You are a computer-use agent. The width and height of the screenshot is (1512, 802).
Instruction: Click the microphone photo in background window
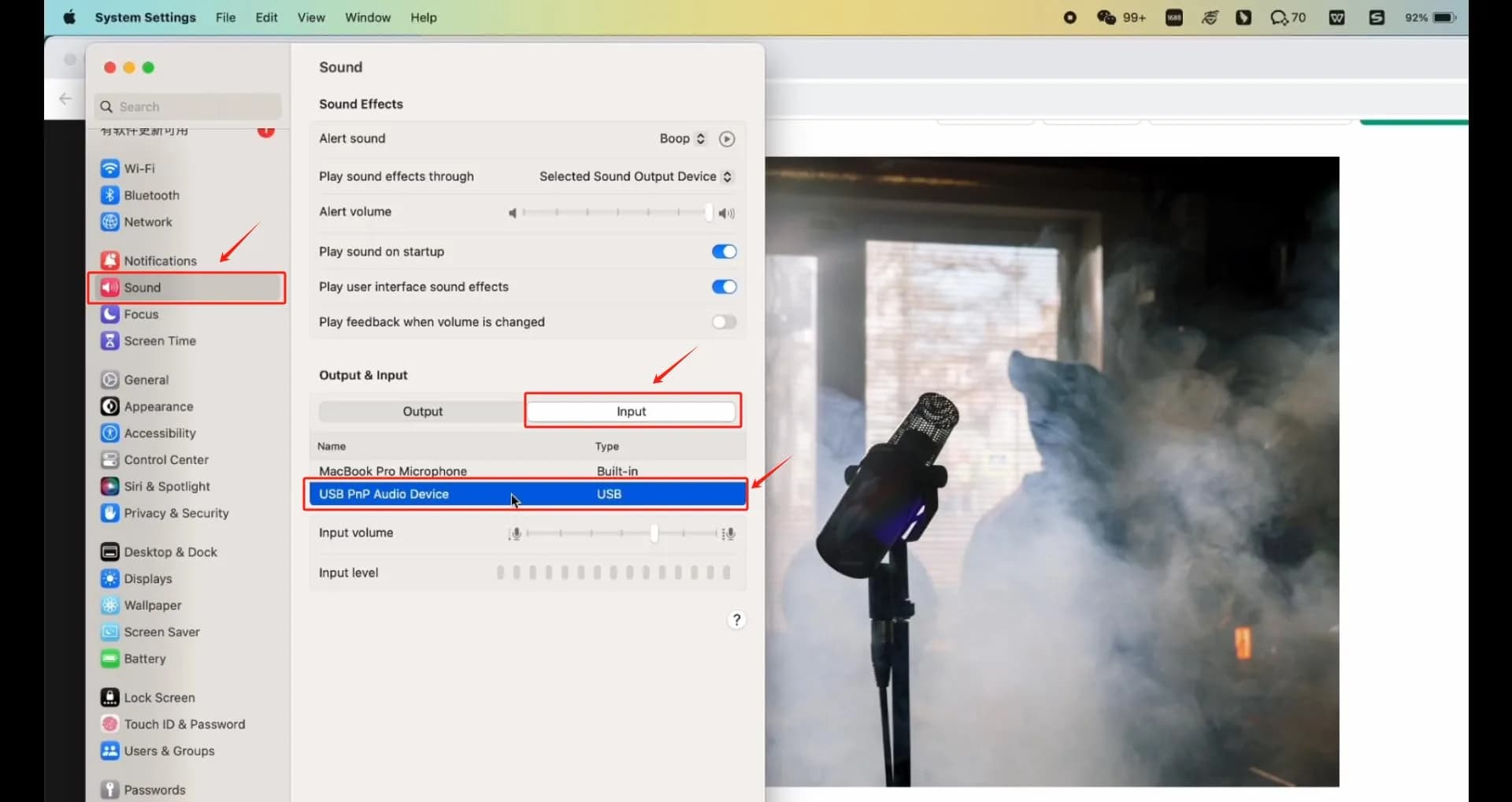(1052, 471)
